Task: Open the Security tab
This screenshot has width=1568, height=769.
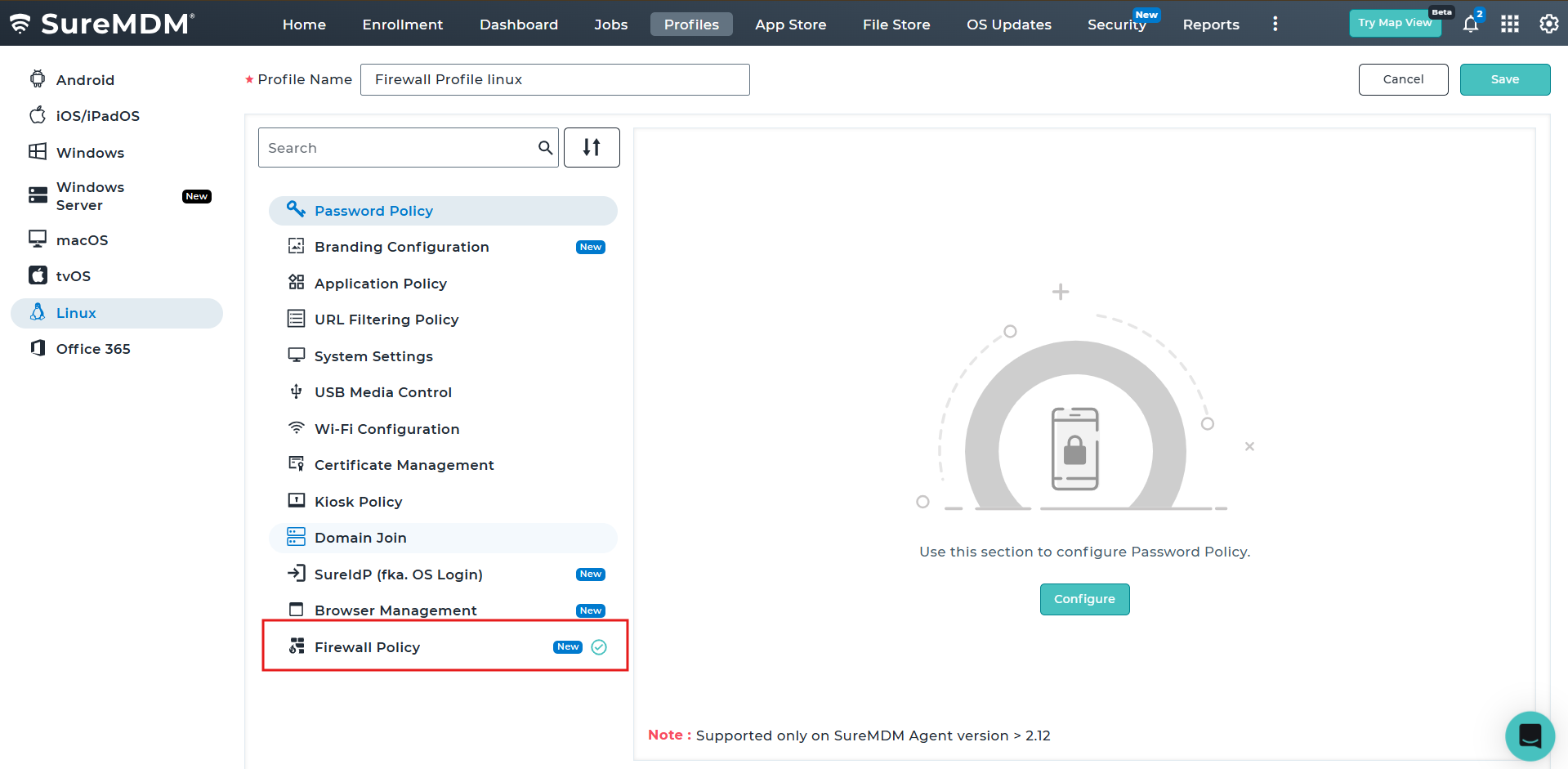Action: tap(1117, 25)
